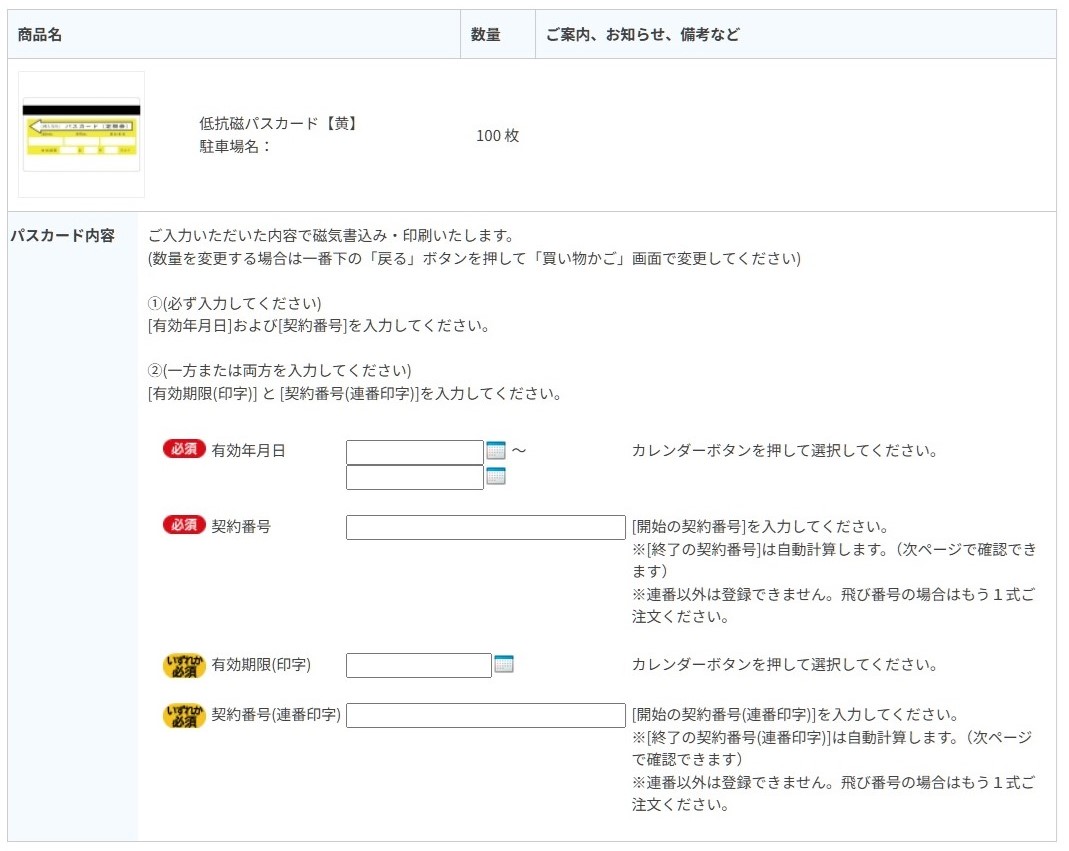Click yellow いずれか必須 badge beside 契約番号(連番印字)

pos(184,715)
